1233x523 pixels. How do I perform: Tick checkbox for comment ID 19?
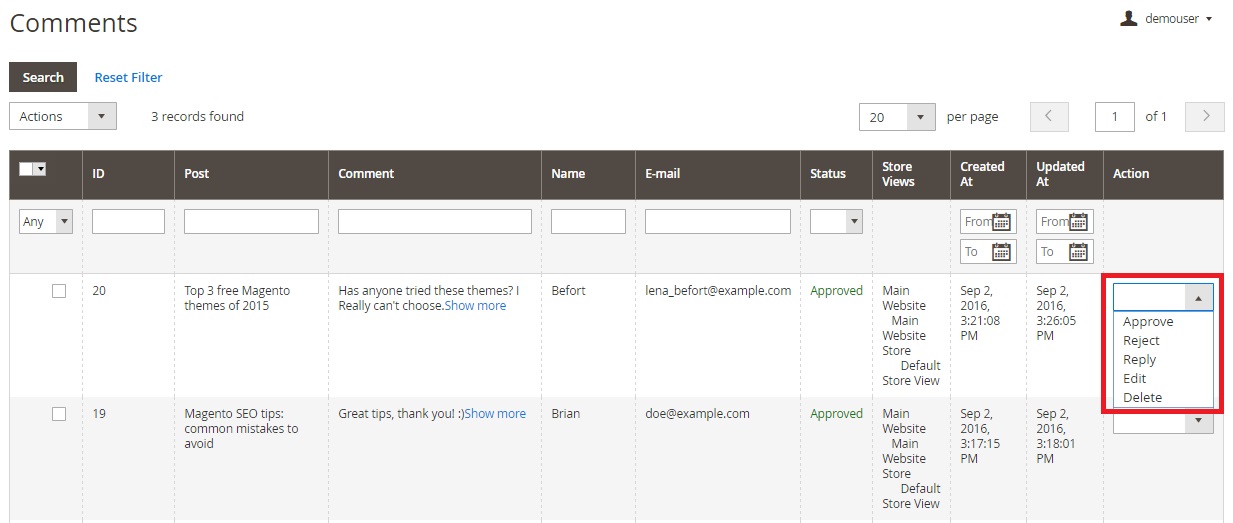coord(59,414)
